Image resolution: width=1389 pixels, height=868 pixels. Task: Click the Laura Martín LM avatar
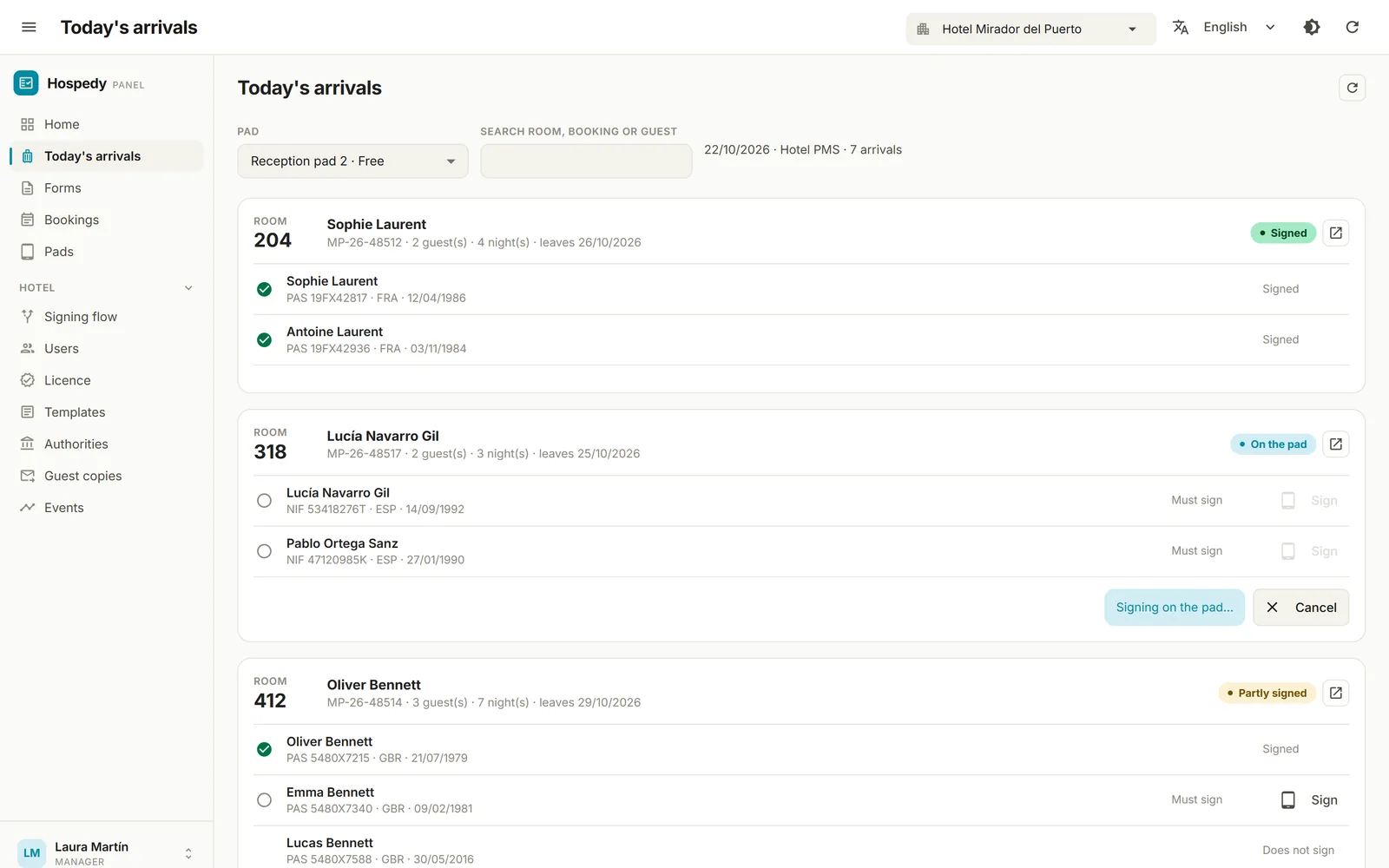(32, 852)
